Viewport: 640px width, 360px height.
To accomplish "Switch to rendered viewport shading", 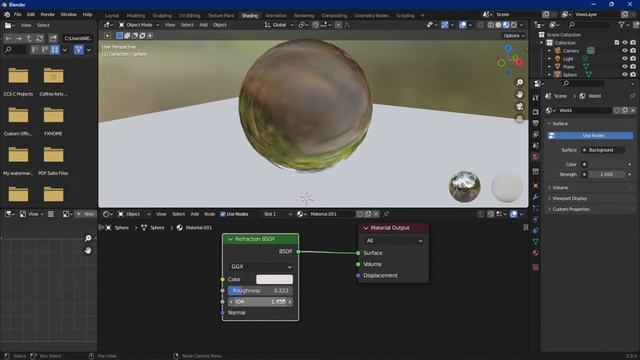I will click(514, 25).
